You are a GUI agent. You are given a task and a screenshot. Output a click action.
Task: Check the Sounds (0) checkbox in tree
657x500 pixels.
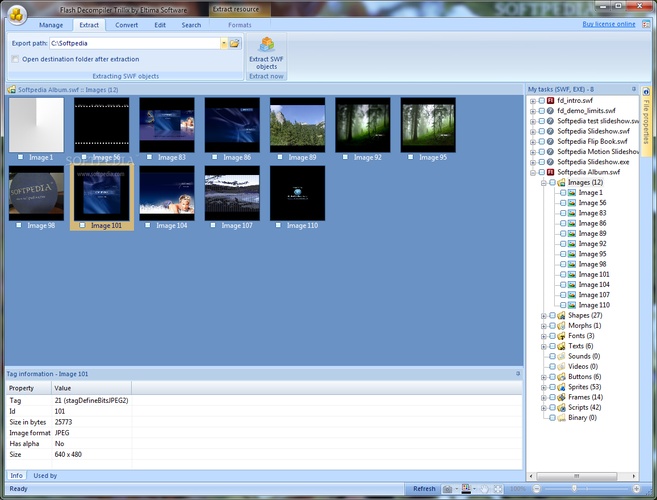pos(552,356)
